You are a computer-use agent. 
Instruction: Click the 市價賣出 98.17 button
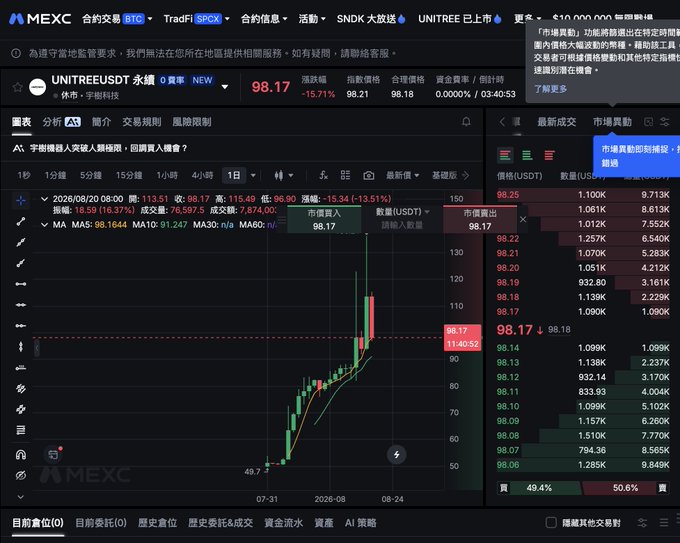[x=480, y=219]
